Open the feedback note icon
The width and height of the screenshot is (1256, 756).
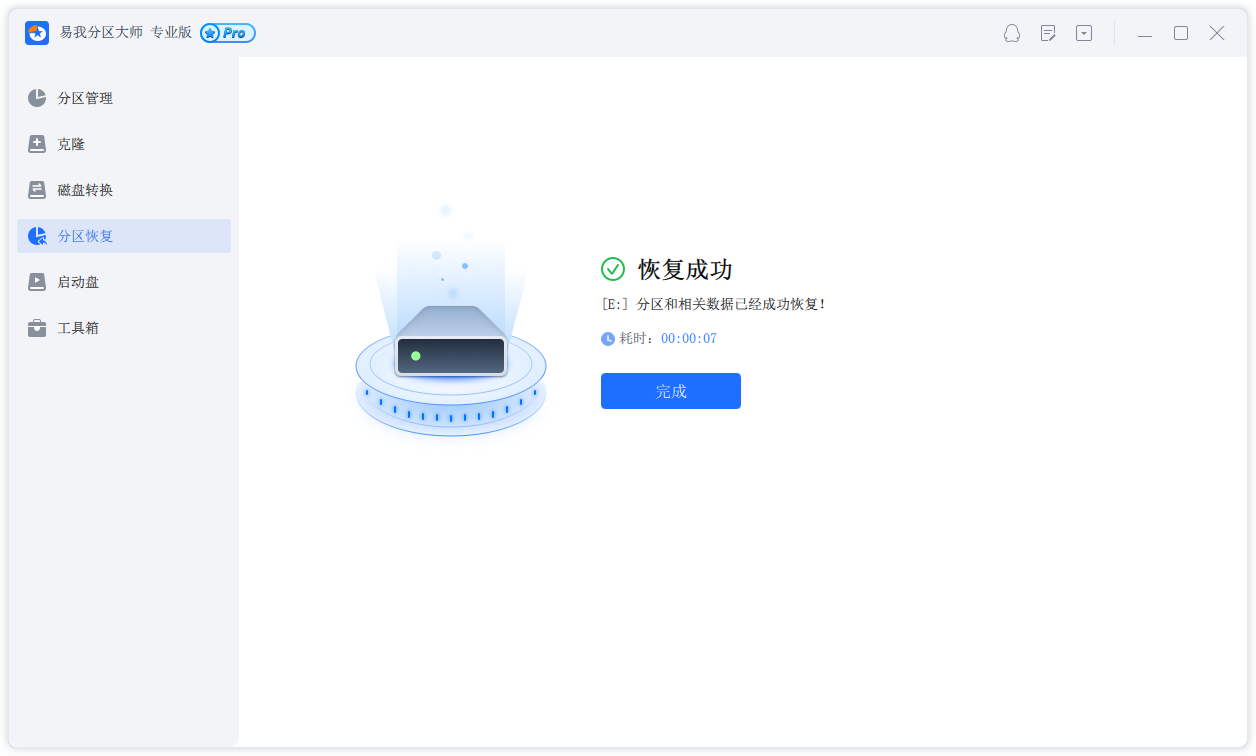1048,33
